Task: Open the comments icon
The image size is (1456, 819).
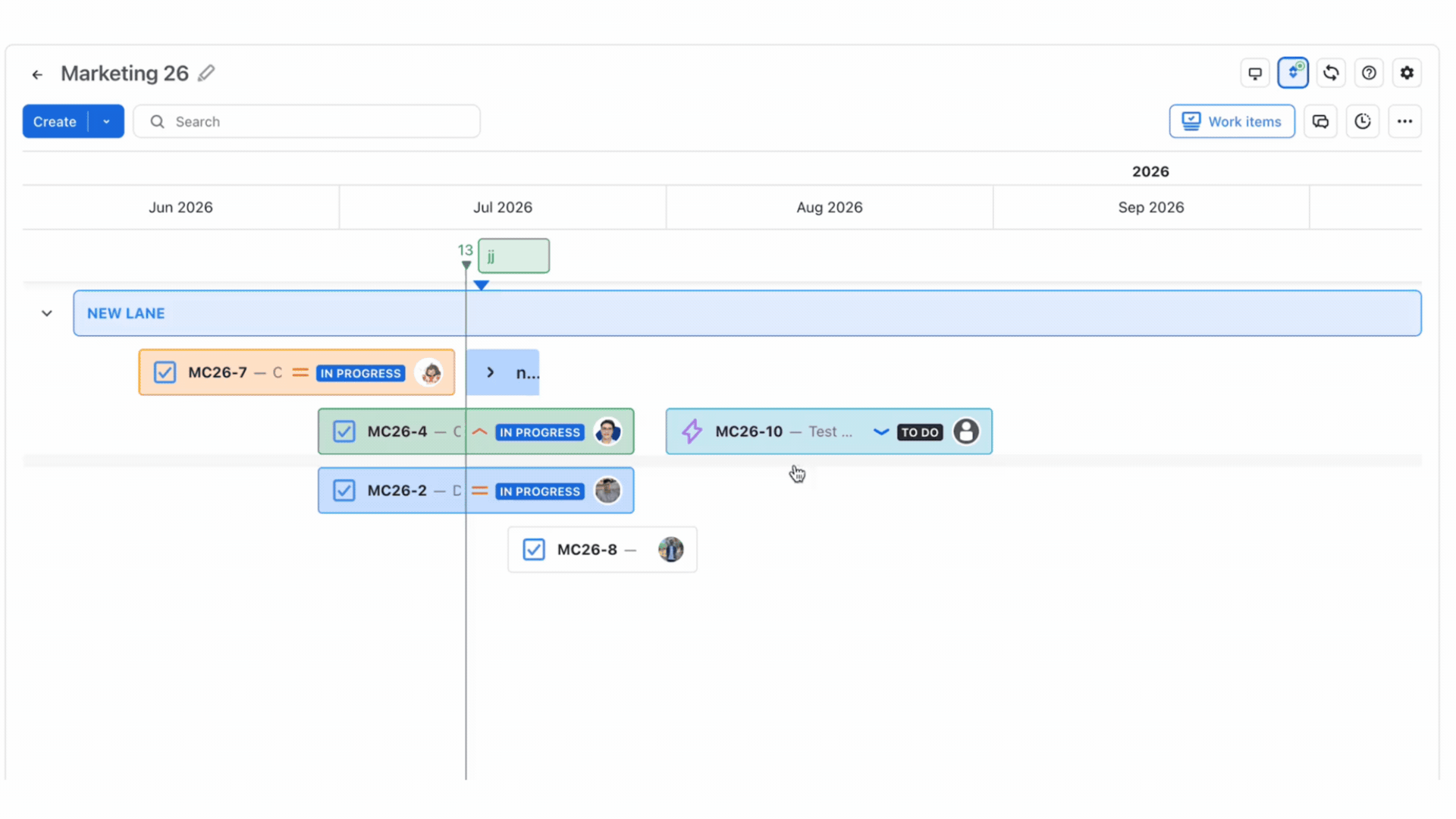Action: coord(1320,121)
